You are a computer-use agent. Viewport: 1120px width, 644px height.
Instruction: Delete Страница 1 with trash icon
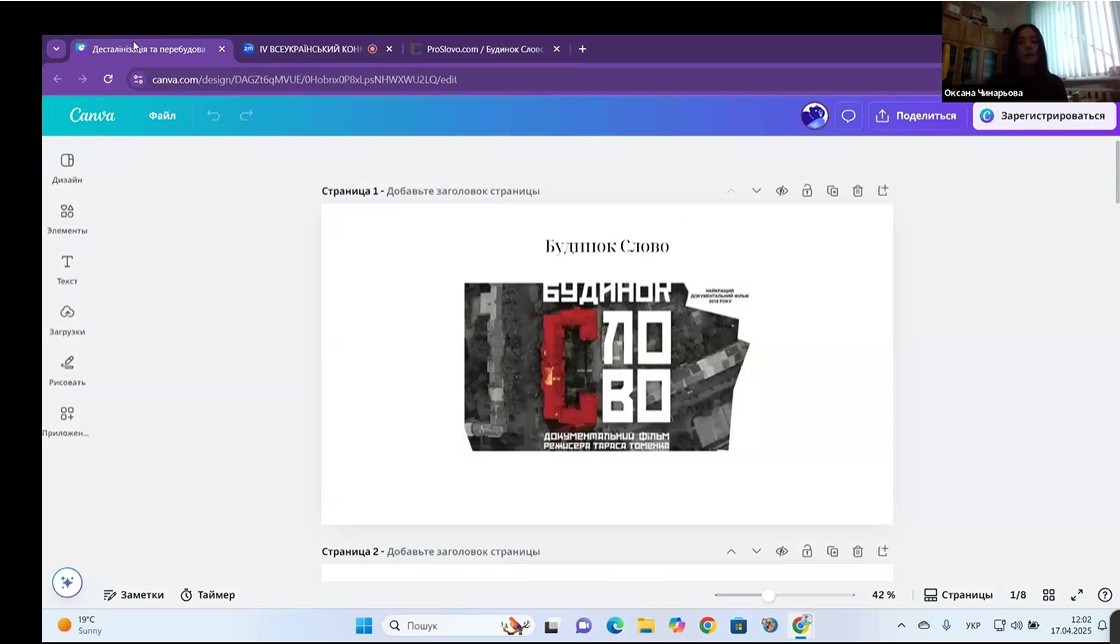pyautogui.click(x=858, y=191)
